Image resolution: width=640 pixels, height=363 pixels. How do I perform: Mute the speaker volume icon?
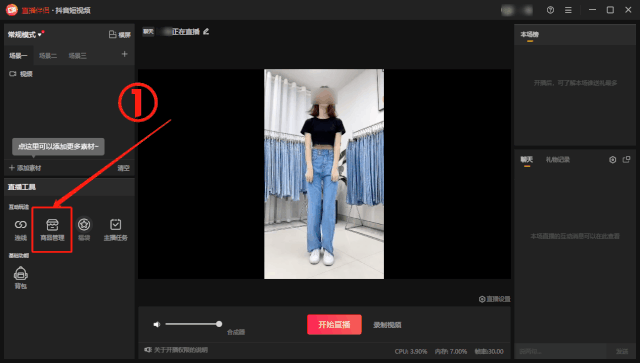tap(157, 324)
